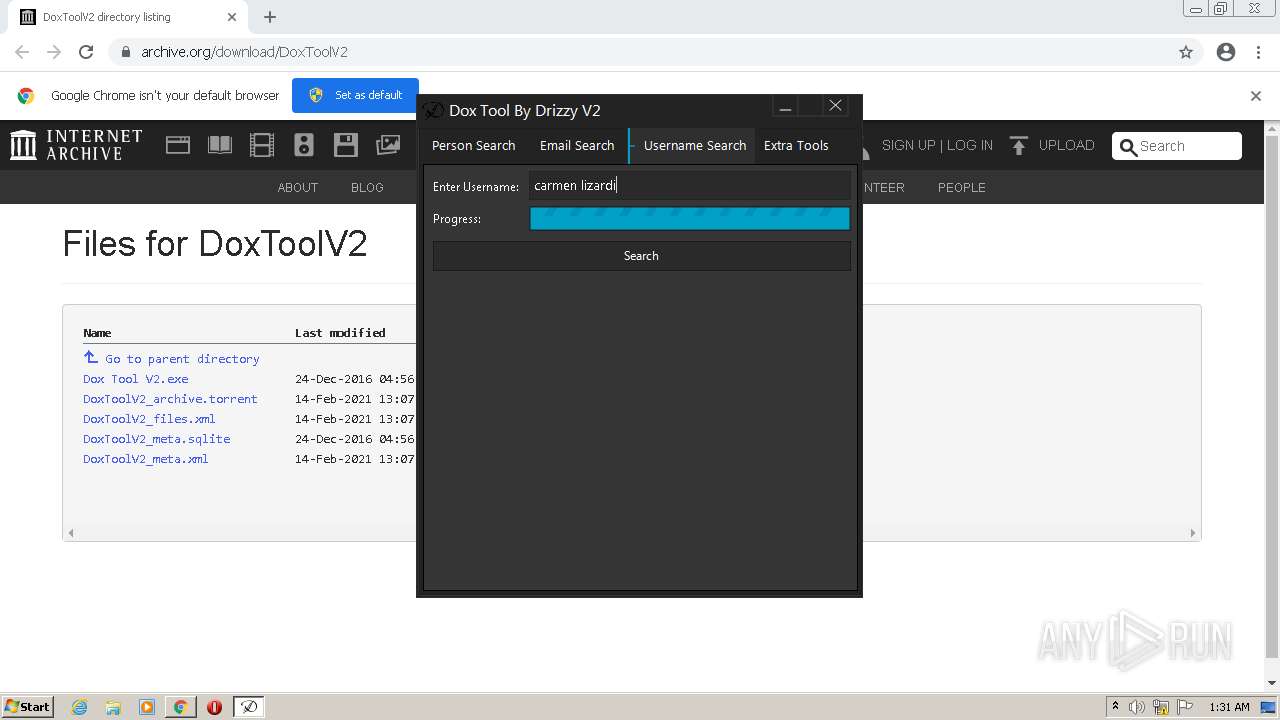Viewport: 1280px width, 720px height.
Task: Open the BLOG menu item
Action: (x=367, y=187)
